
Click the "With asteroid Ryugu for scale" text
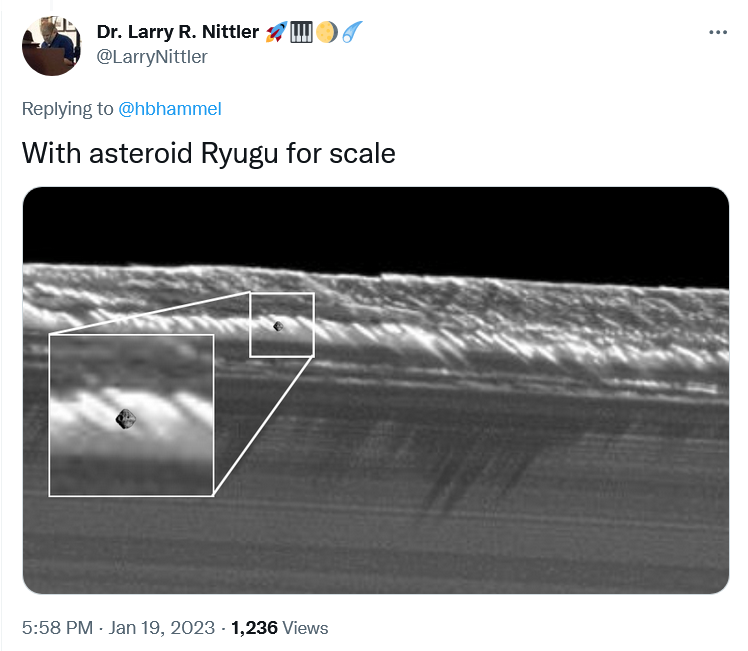[208, 154]
